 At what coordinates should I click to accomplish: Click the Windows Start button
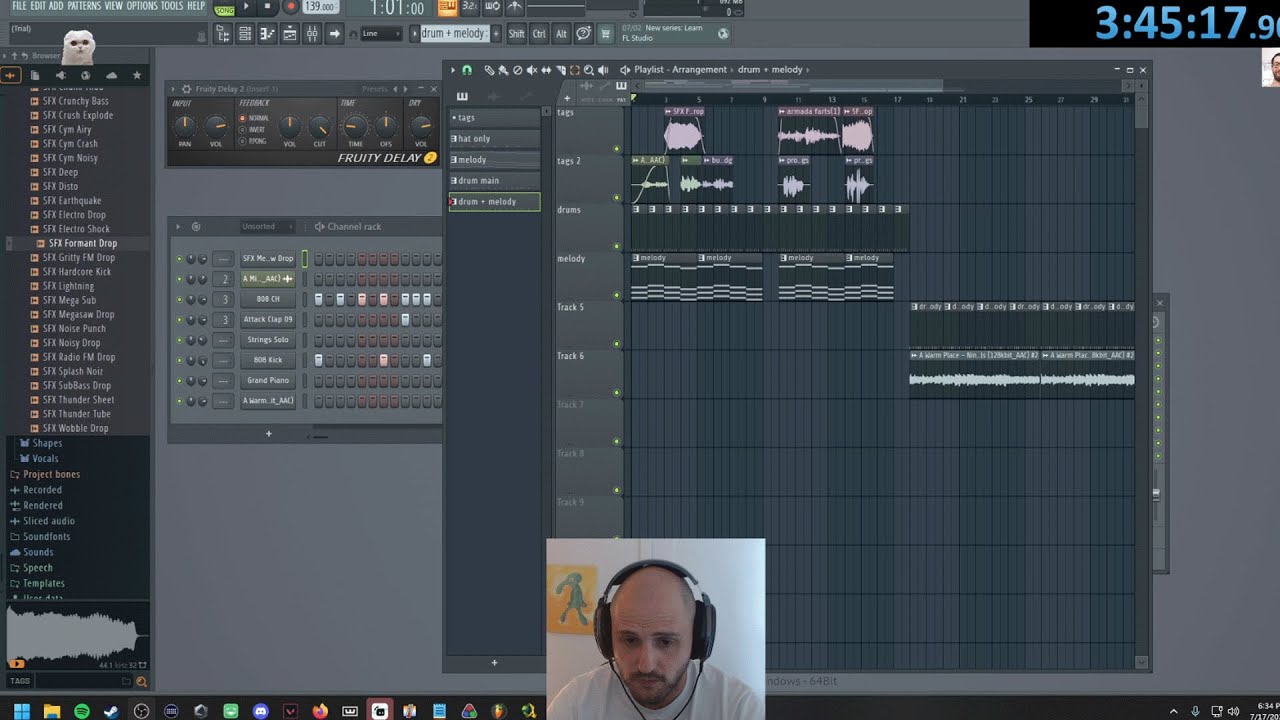22,711
